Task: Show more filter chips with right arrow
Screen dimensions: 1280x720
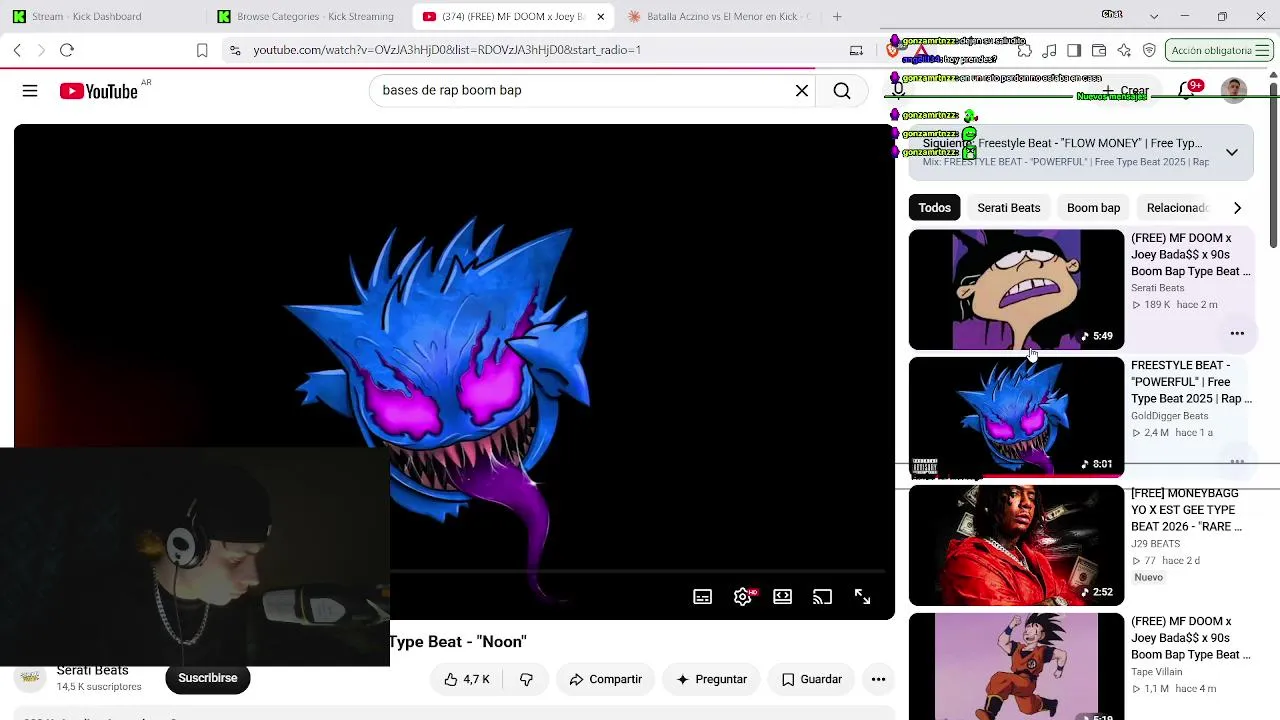Action: click(x=1237, y=208)
